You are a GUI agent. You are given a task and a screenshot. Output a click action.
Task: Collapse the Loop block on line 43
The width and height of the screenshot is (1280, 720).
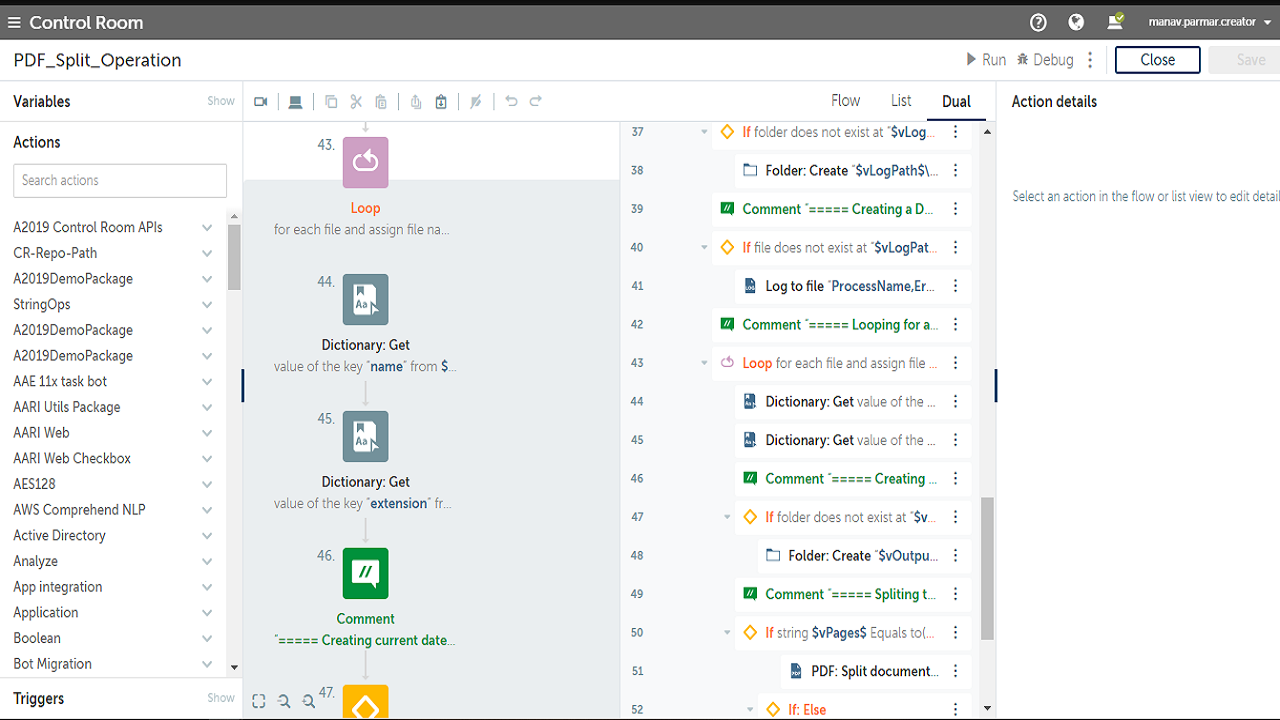tap(705, 363)
